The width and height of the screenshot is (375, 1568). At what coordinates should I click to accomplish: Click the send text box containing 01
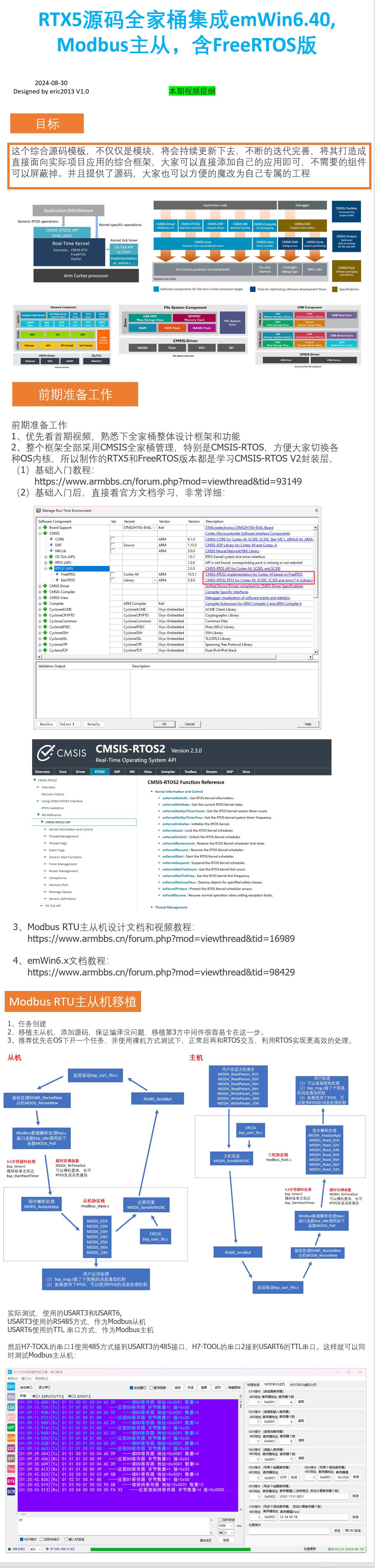click(x=115, y=1525)
